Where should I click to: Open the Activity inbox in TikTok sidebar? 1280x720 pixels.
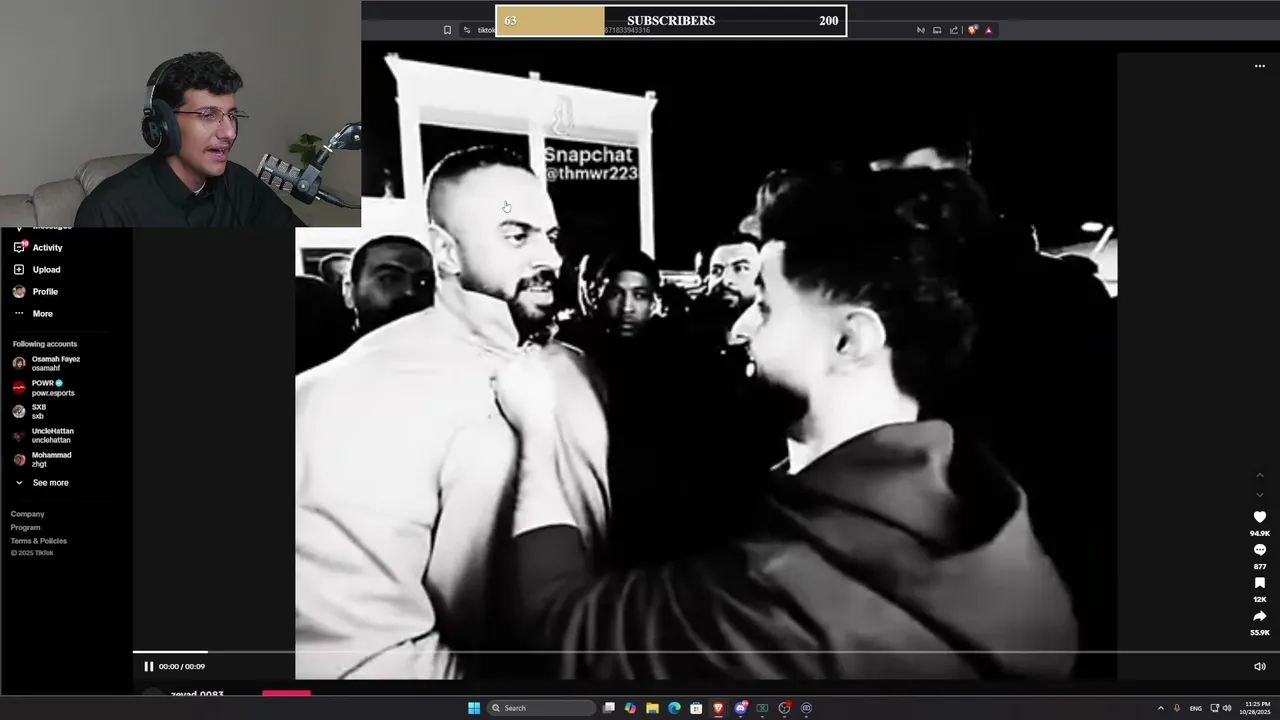(38, 247)
